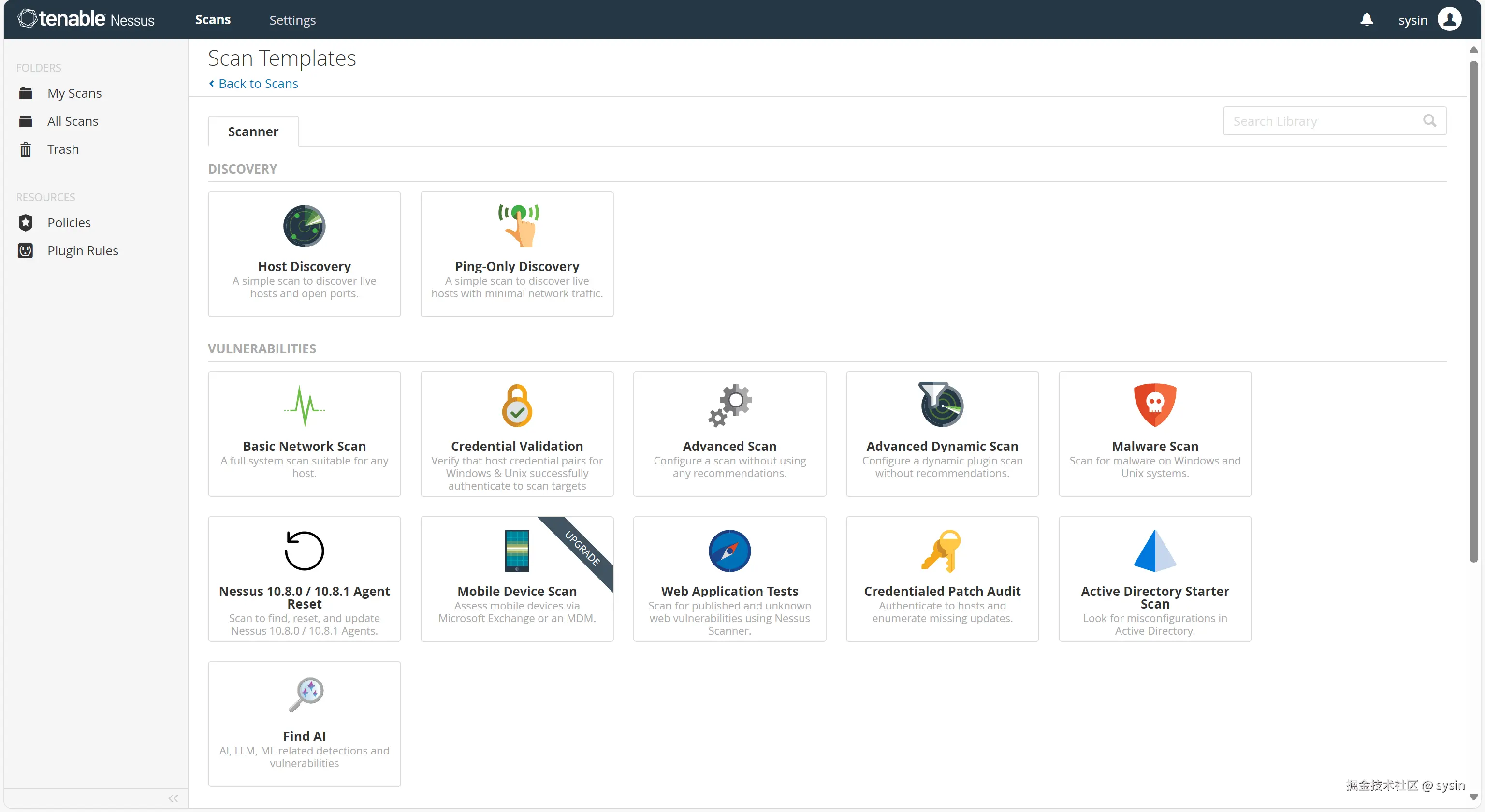This screenshot has height=812, width=1485.
Task: Select the Ping-Only Discovery finger icon
Action: point(518,225)
